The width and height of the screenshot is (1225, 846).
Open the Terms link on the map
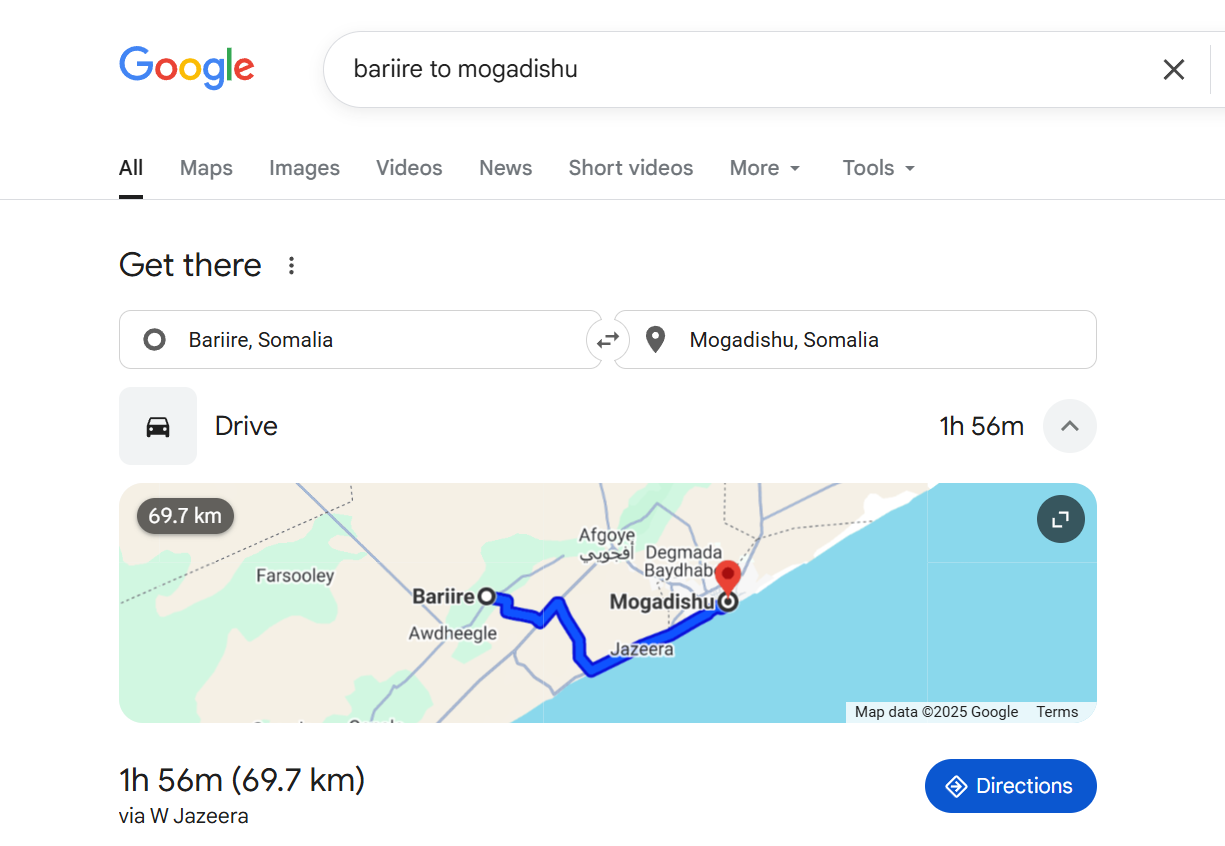point(1057,711)
